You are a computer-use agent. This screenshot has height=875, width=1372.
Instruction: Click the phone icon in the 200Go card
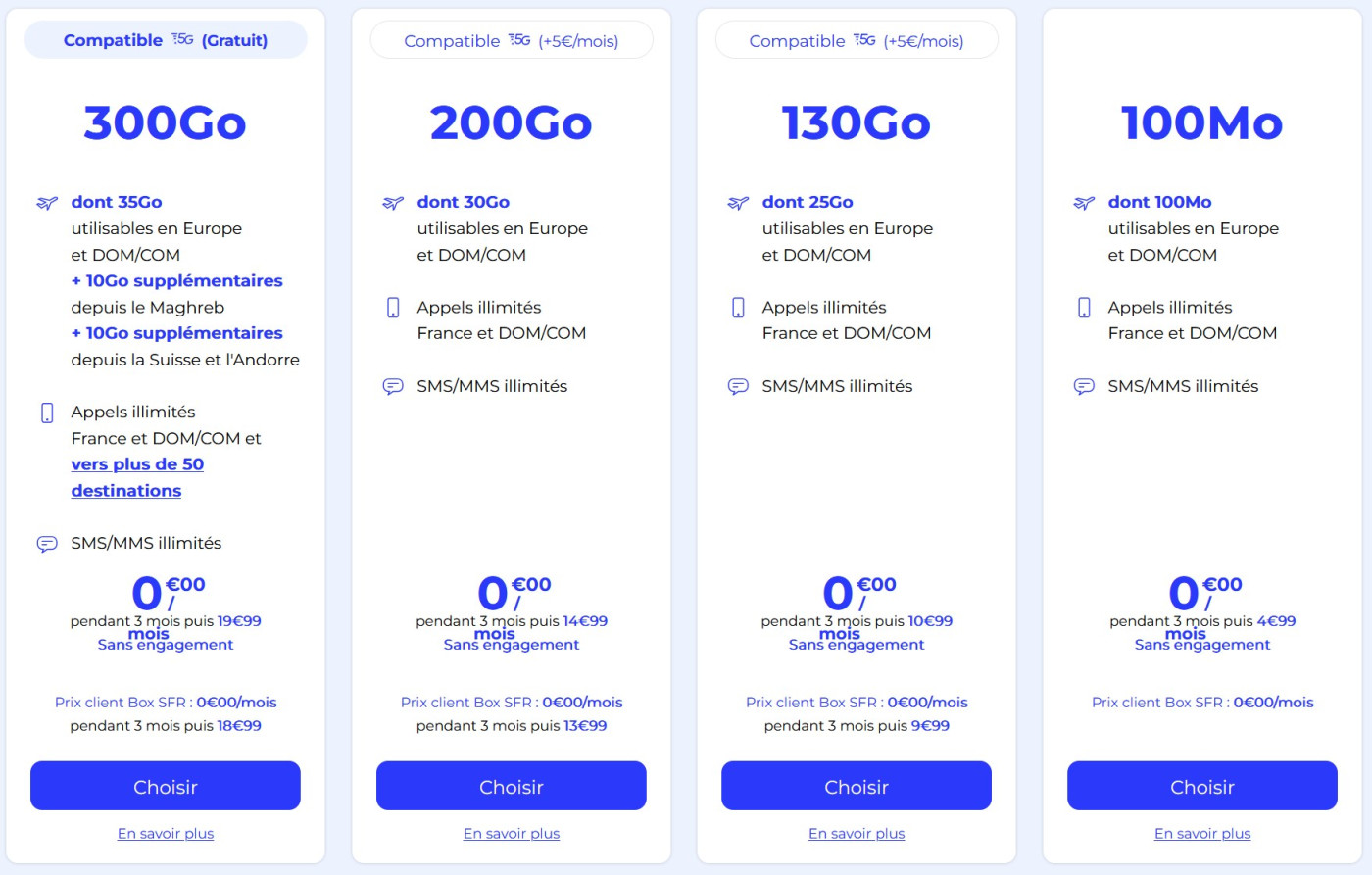pos(392,307)
